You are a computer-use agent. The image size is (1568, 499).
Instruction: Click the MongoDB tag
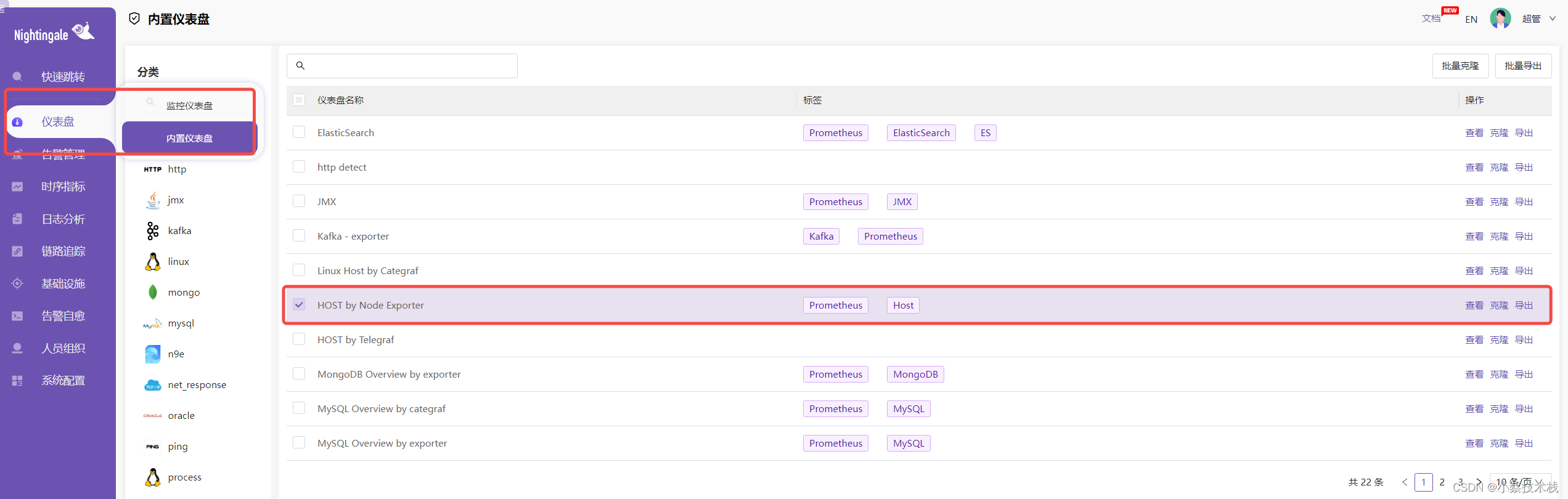pos(915,374)
